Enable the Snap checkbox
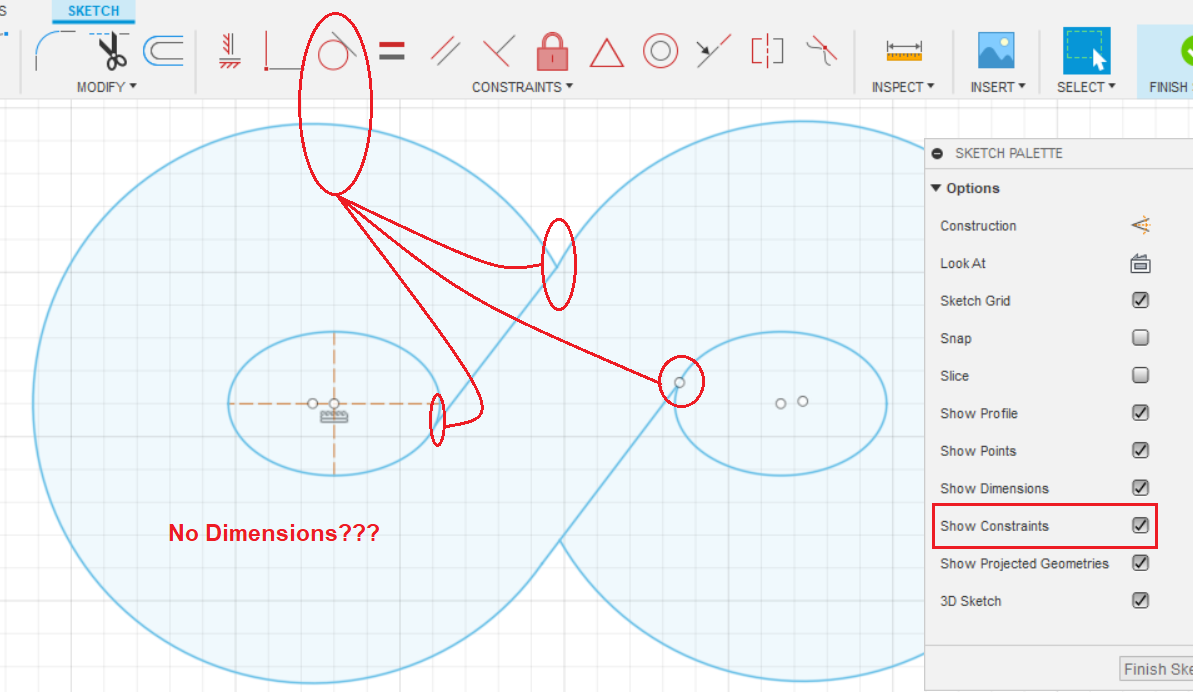Image resolution: width=1195 pixels, height=692 pixels. click(1140, 338)
